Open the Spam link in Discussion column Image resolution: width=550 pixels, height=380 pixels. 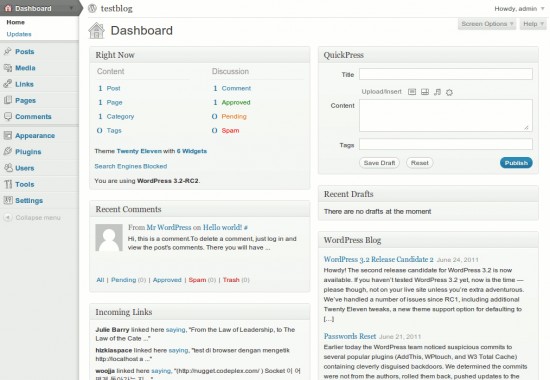230,131
